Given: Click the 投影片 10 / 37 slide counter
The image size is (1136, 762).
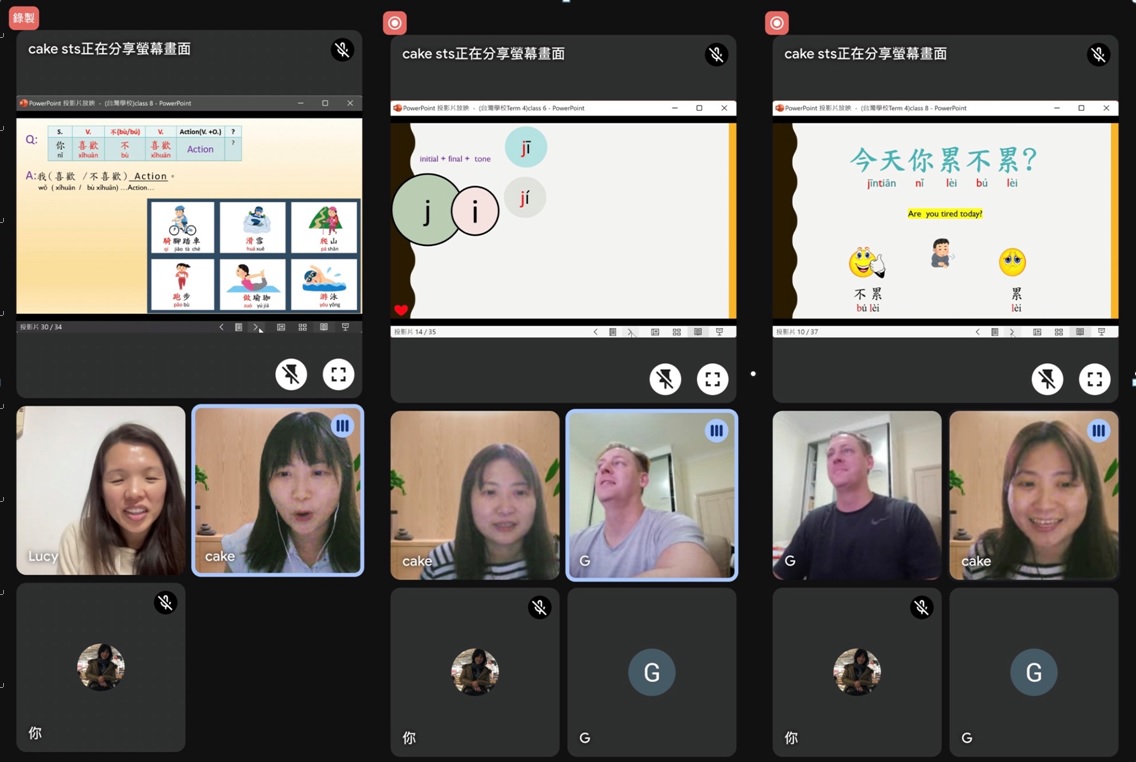Looking at the screenshot, I should [x=795, y=331].
